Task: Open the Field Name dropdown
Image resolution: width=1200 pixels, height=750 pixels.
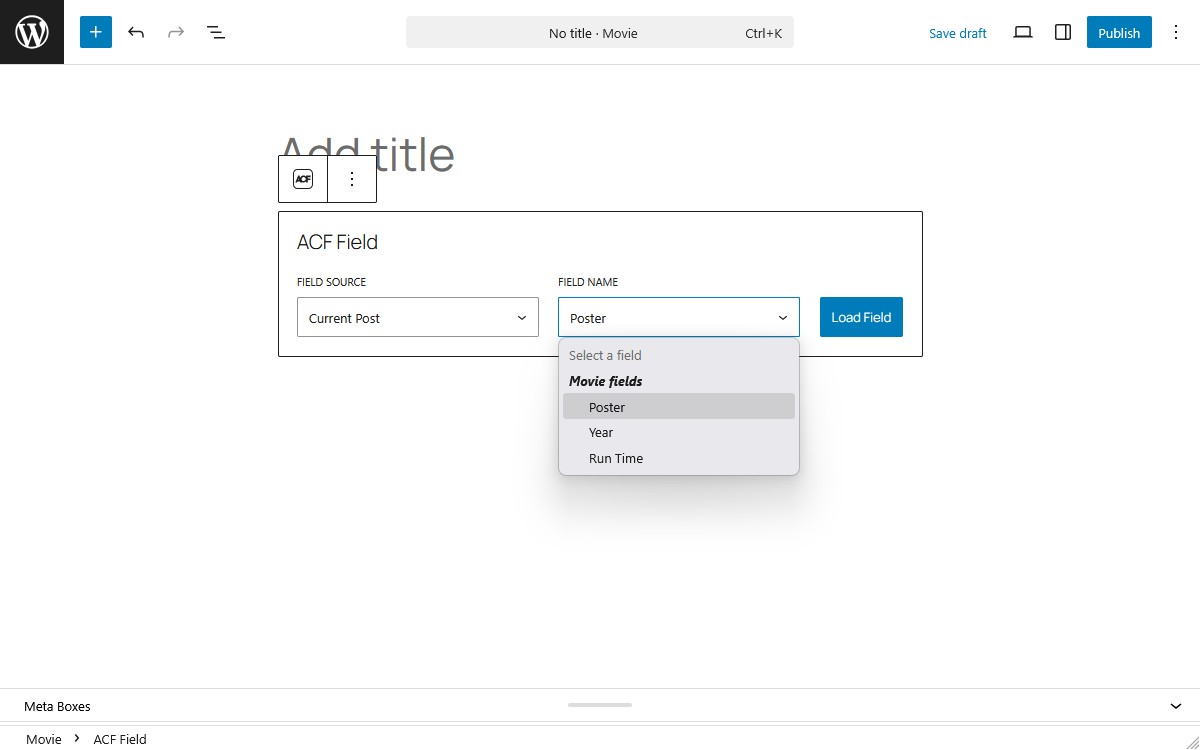Action: click(678, 317)
